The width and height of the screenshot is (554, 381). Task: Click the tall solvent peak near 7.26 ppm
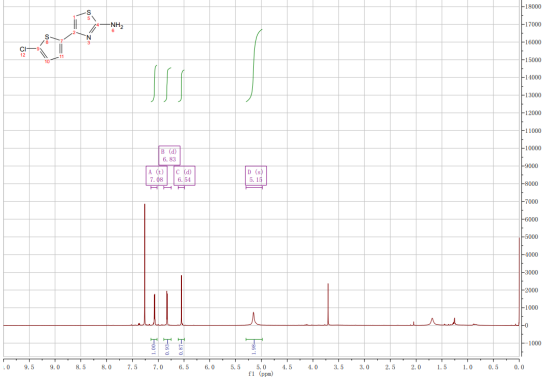145,264
